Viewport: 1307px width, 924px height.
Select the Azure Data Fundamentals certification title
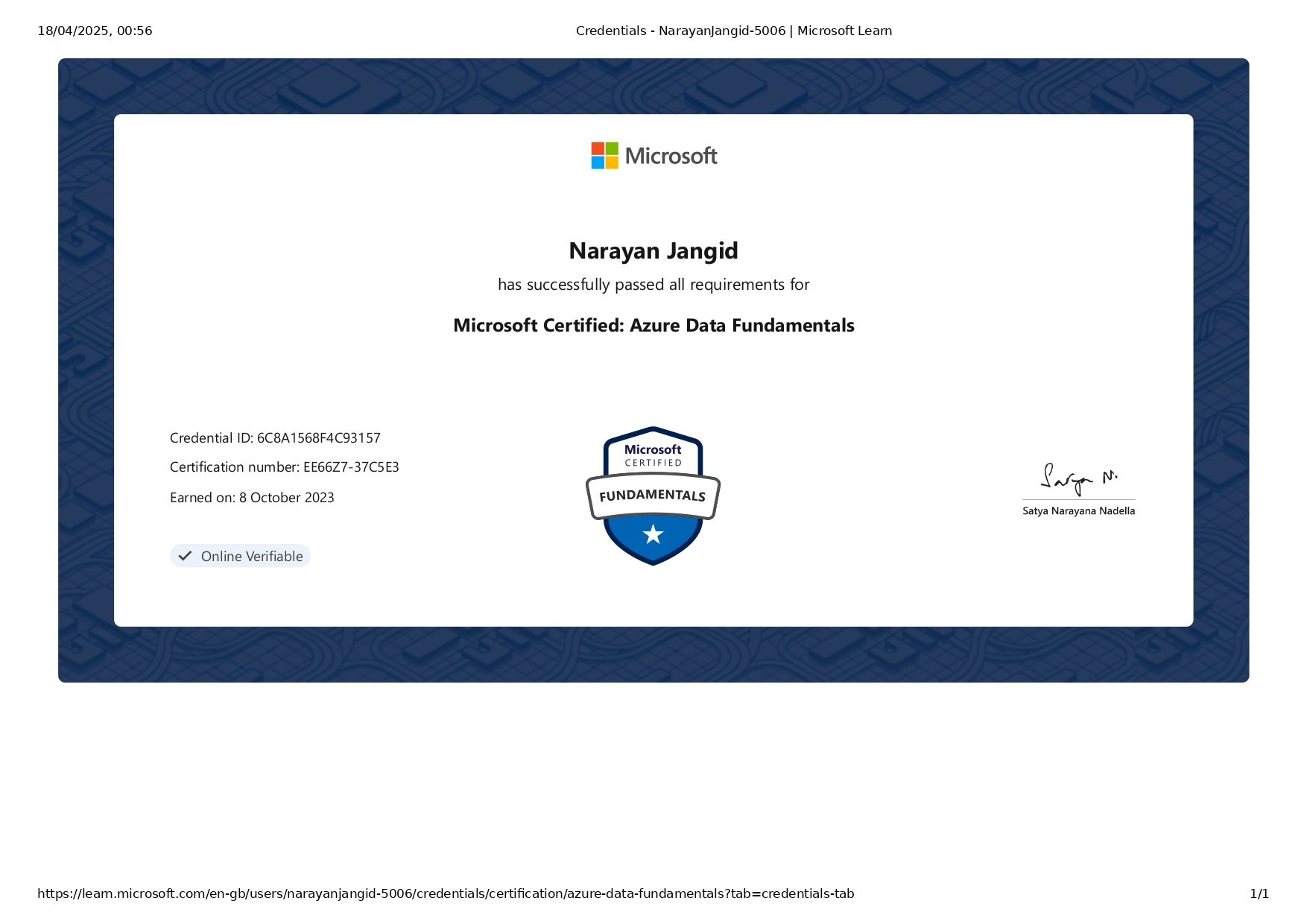point(653,326)
